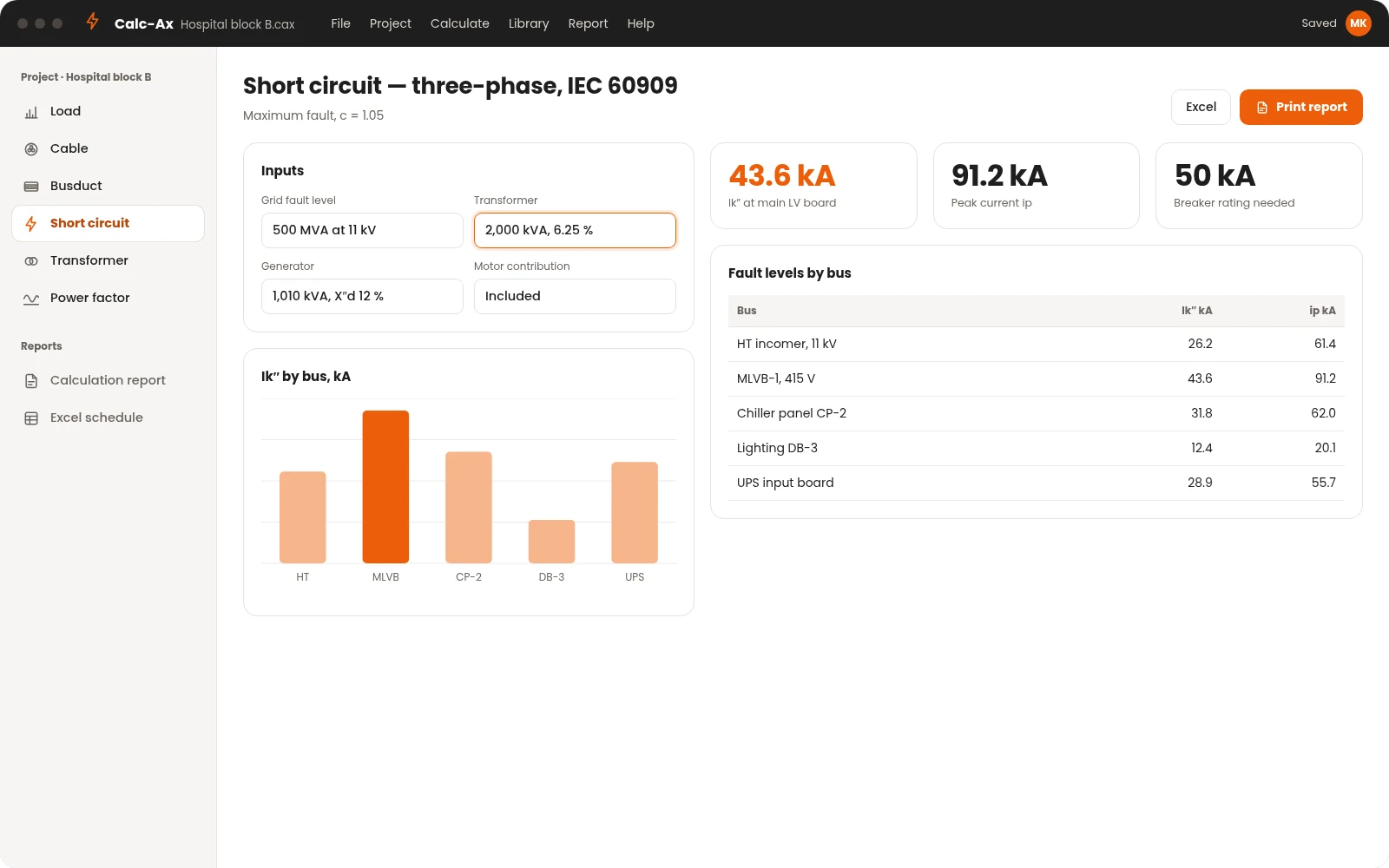Open the Calculate menu

pos(460,23)
